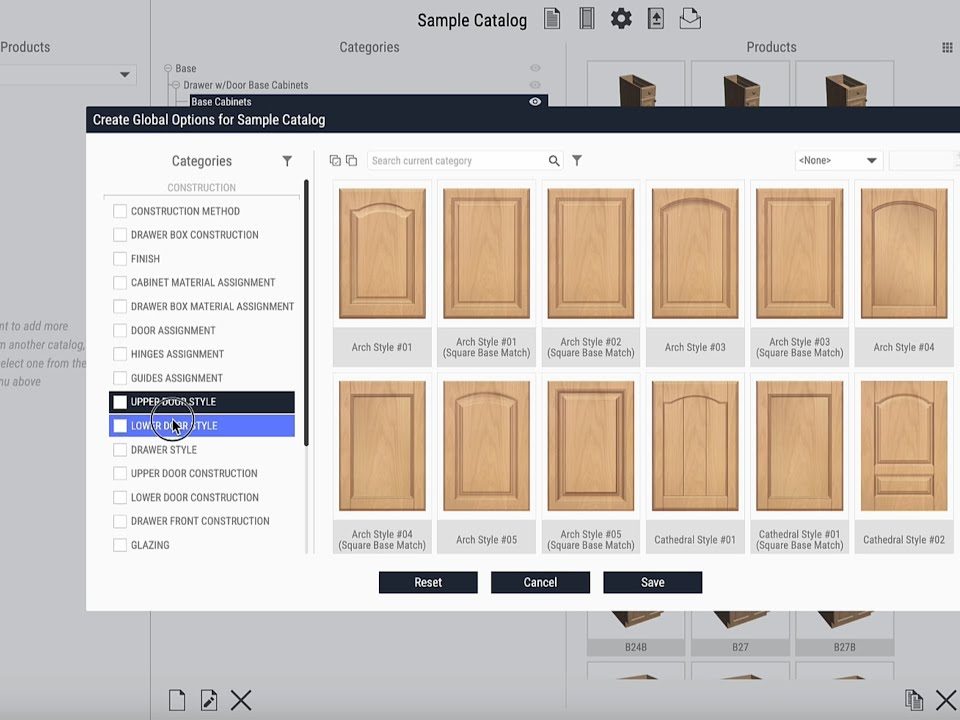Image resolution: width=960 pixels, height=720 pixels.
Task: Collapse the Drawer w/Door Base Cabinets node
Action: pyautogui.click(x=177, y=85)
